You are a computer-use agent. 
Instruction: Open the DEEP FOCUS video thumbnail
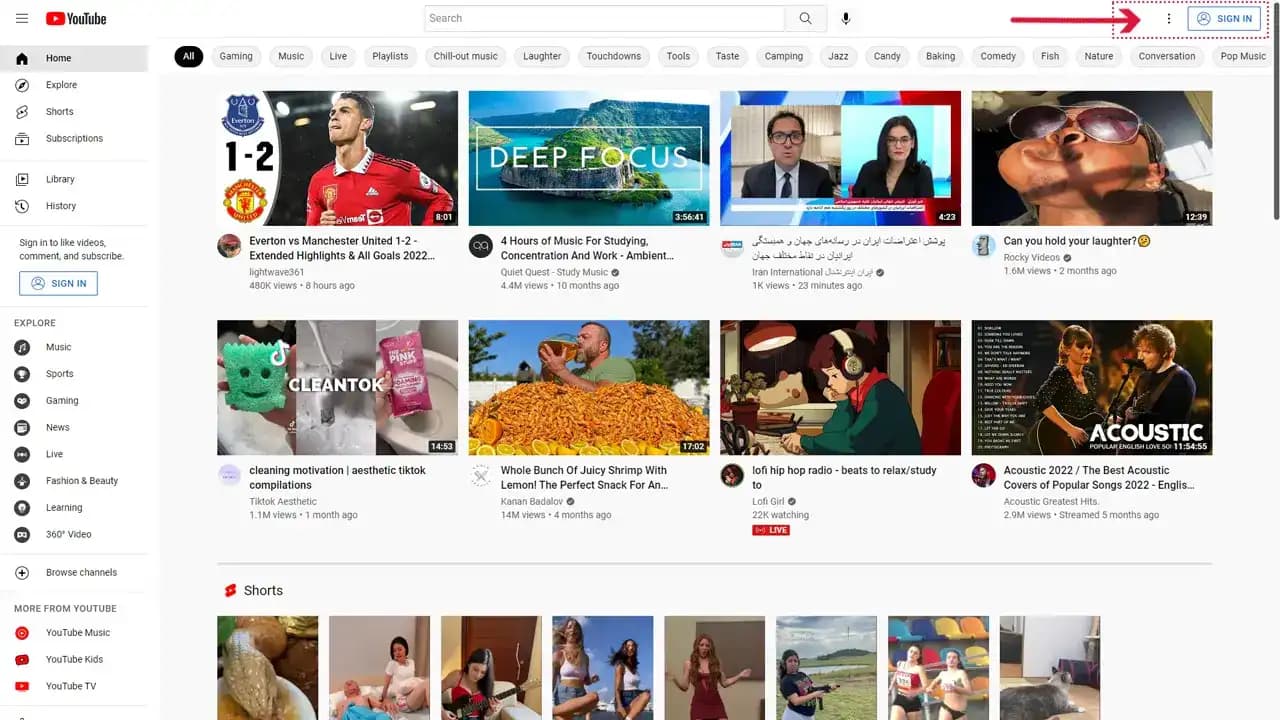(x=589, y=158)
